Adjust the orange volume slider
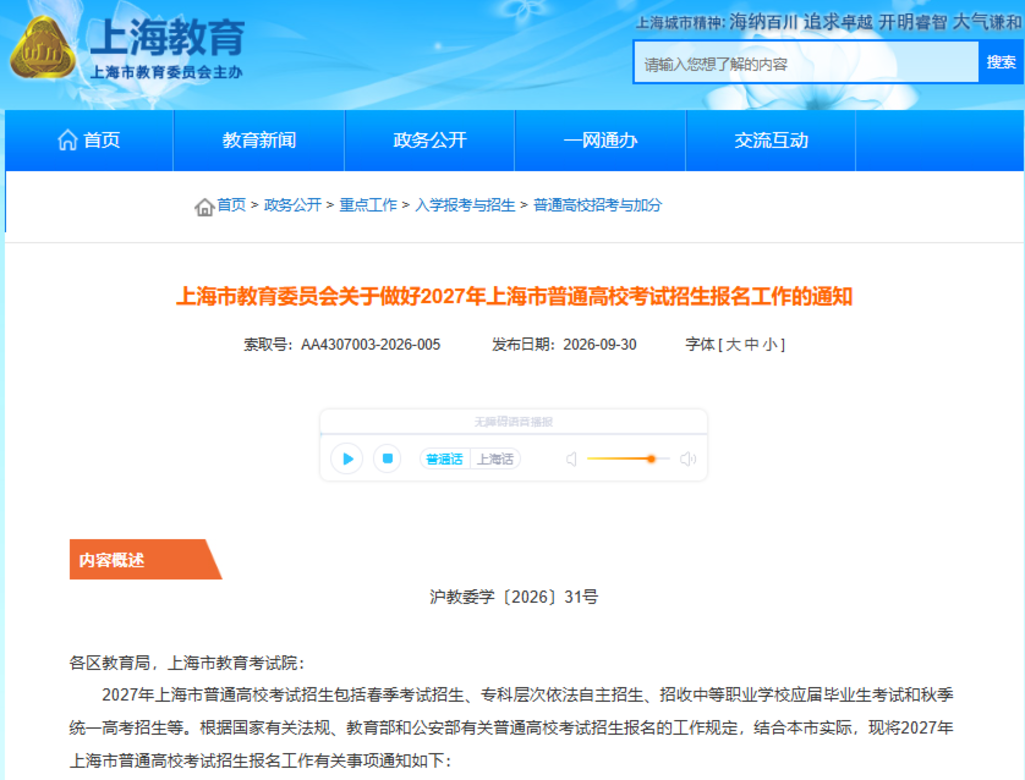The image size is (1025, 780). click(x=651, y=459)
